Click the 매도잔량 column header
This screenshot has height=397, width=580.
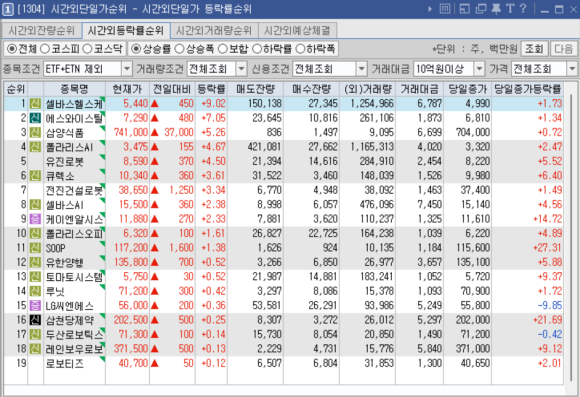255,89
